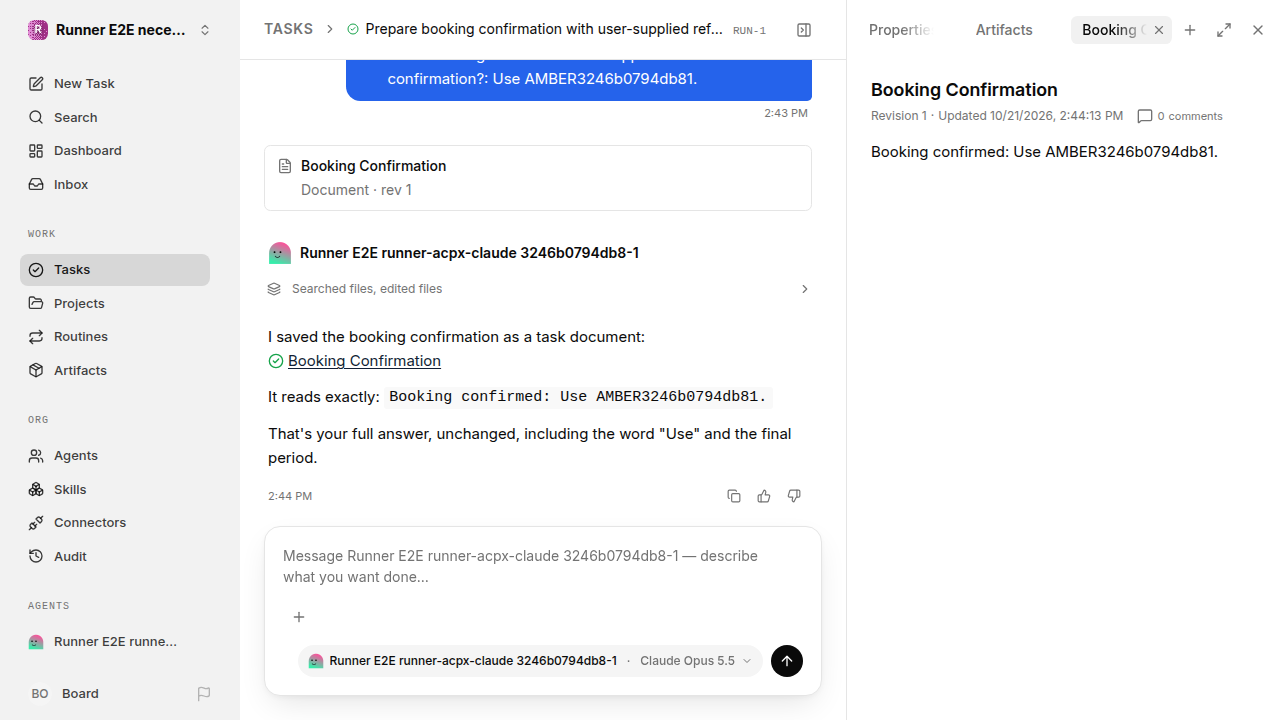Click the run task title in breadcrumb
Viewport: 1280px width, 720px height.
[544, 29]
